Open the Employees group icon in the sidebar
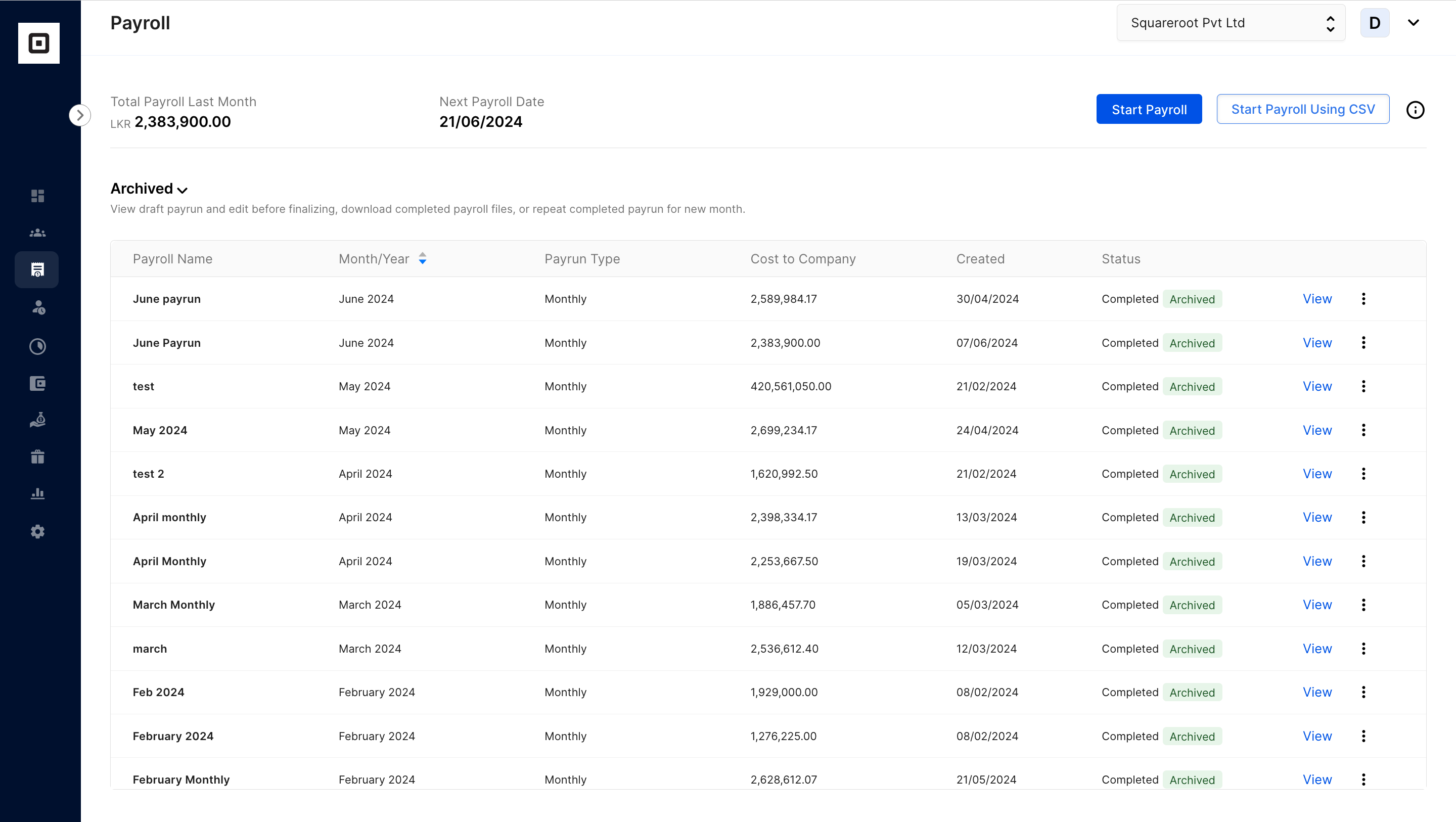This screenshot has height=822, width=1456. [38, 233]
